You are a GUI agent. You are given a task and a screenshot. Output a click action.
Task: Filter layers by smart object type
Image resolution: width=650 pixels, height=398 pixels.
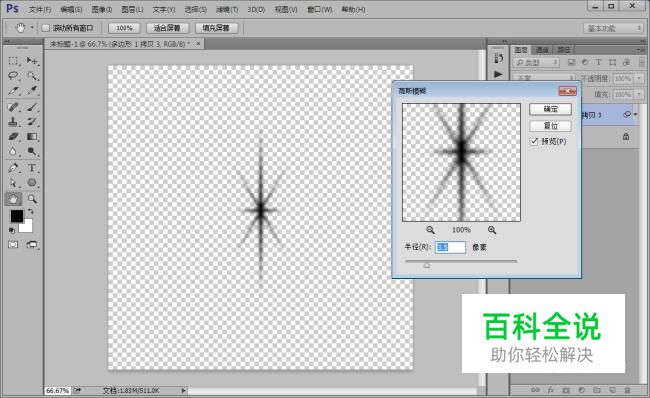tap(626, 62)
